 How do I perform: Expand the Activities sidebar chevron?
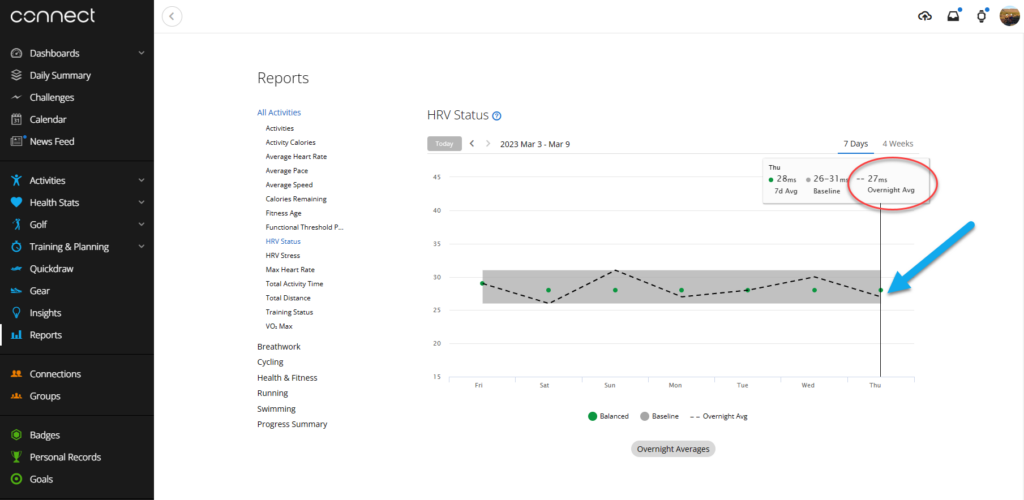click(142, 181)
